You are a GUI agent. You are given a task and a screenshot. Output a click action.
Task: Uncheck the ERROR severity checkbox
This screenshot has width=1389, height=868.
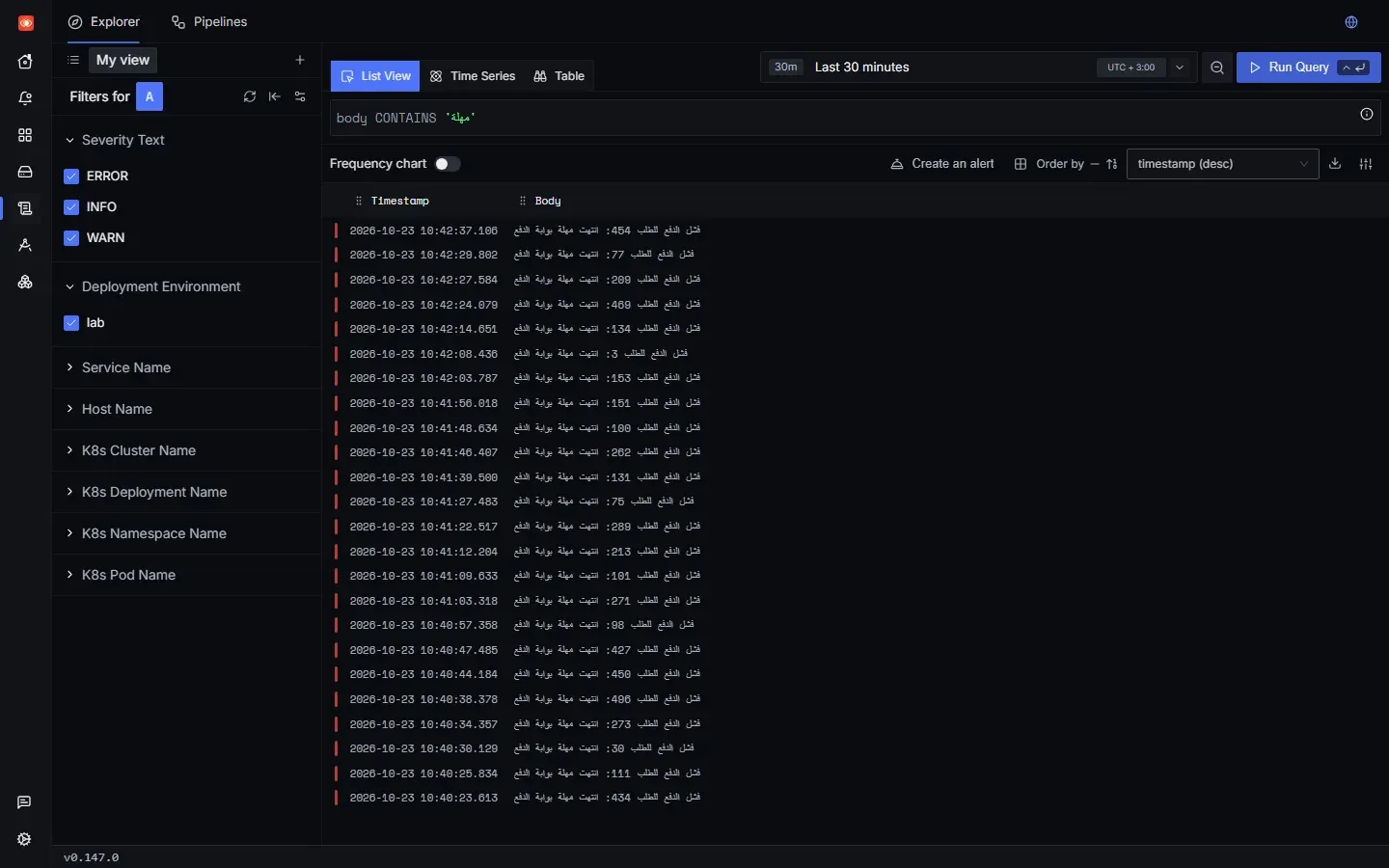click(x=71, y=176)
